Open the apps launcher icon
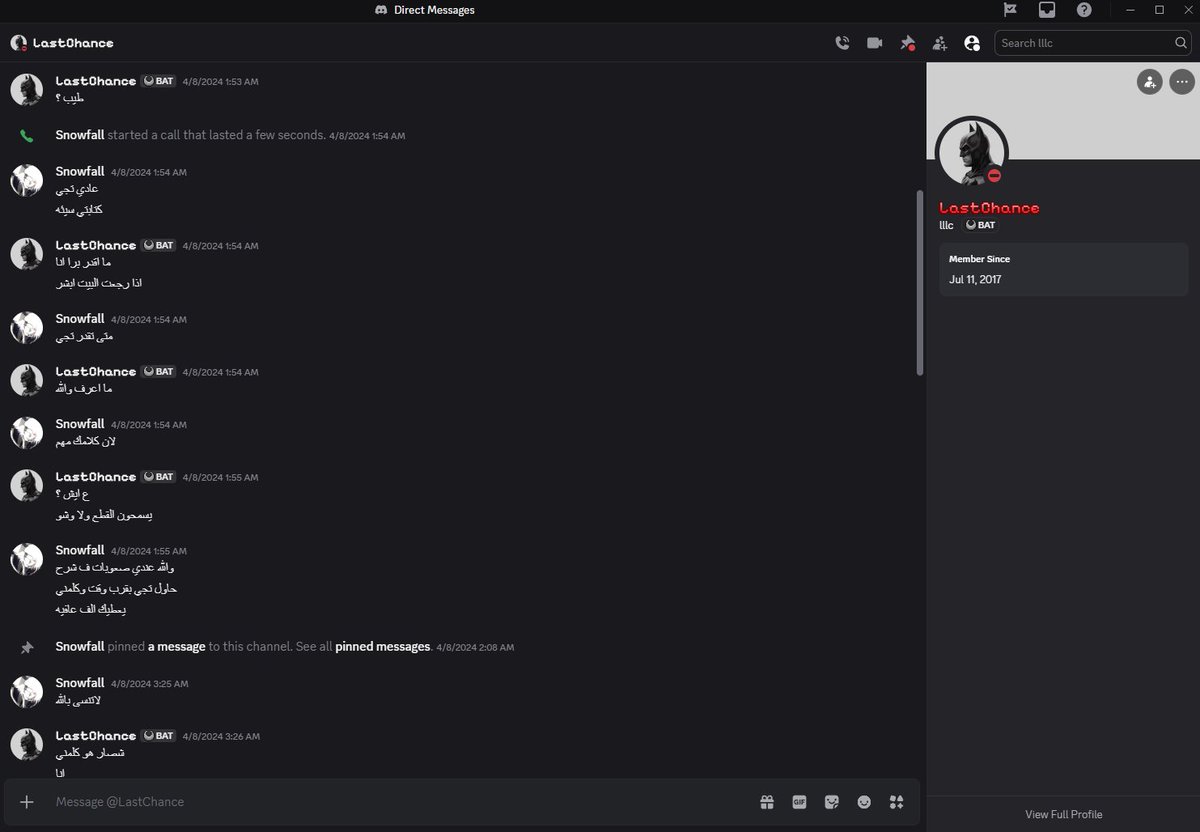The height and width of the screenshot is (832, 1200). [896, 802]
